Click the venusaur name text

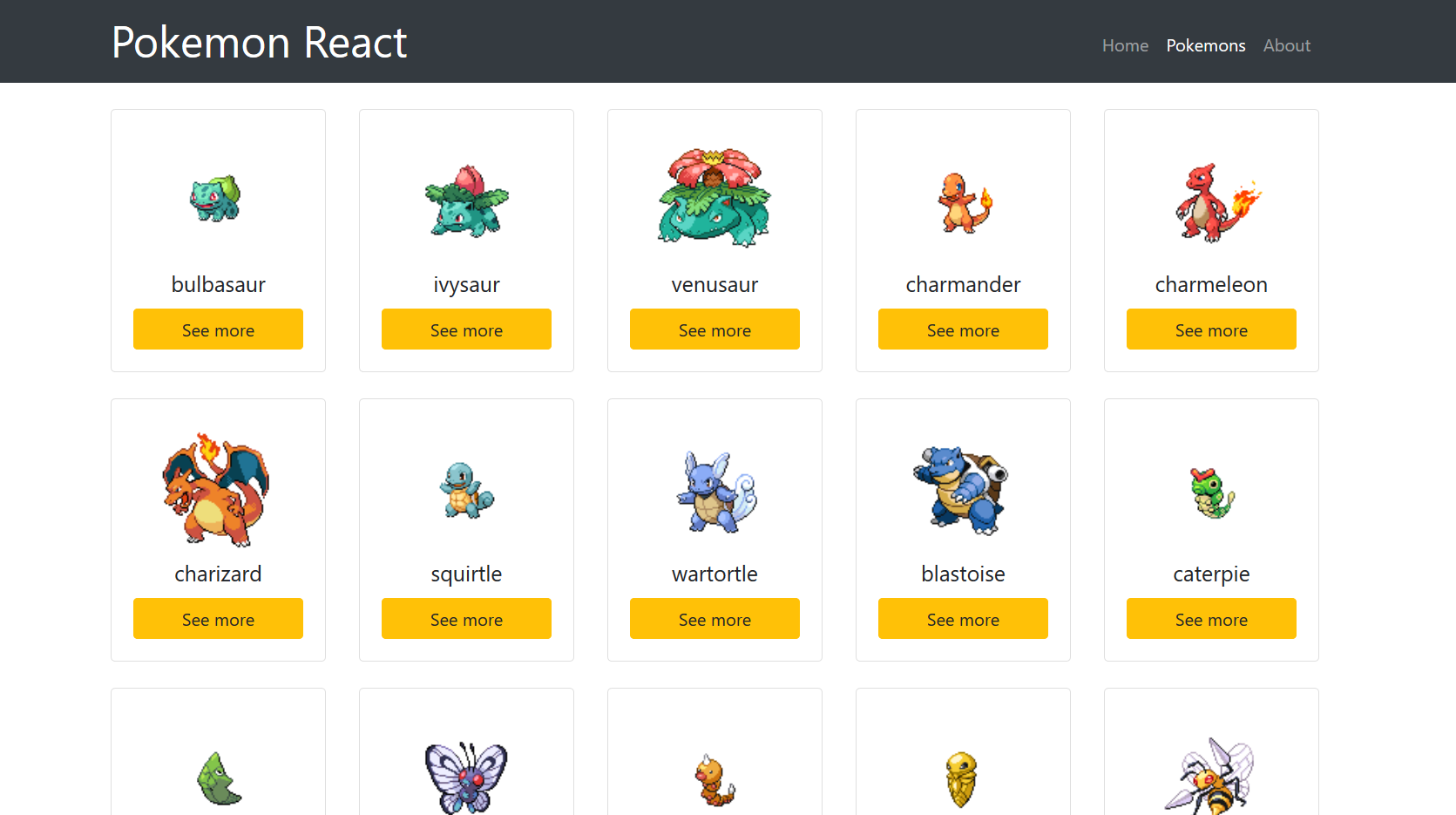714,285
